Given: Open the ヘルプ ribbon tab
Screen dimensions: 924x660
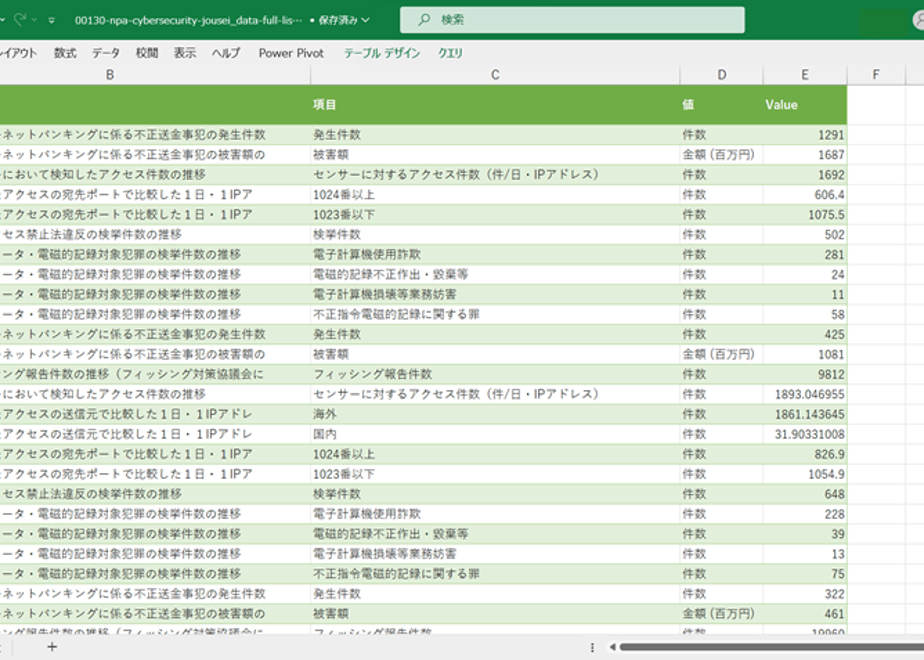Looking at the screenshot, I should point(226,53).
